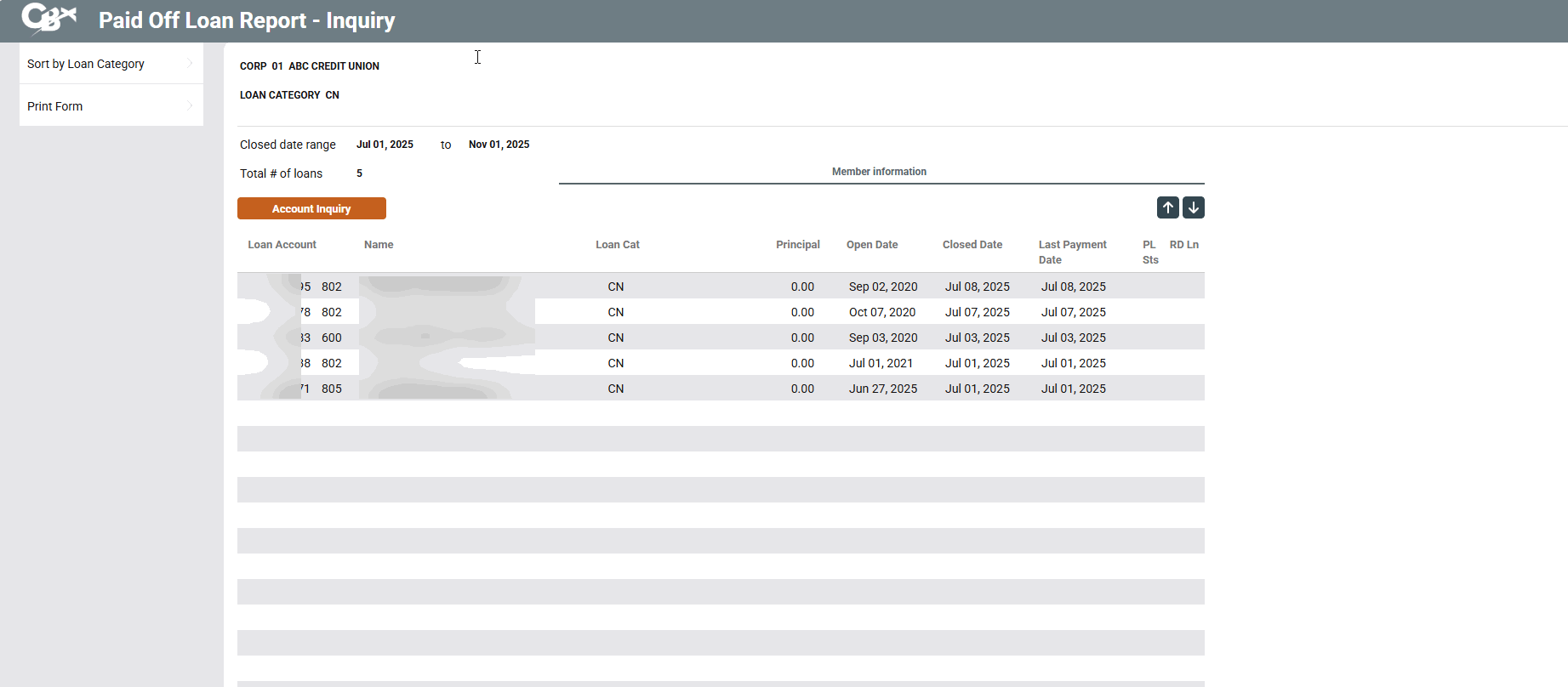The image size is (1568, 687).
Task: Click the CBX logo in header
Action: click(48, 19)
